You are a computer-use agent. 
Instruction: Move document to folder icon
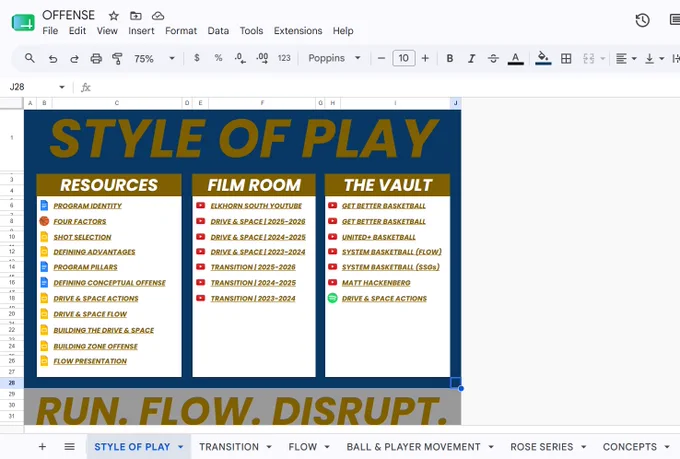pyautogui.click(x=136, y=16)
